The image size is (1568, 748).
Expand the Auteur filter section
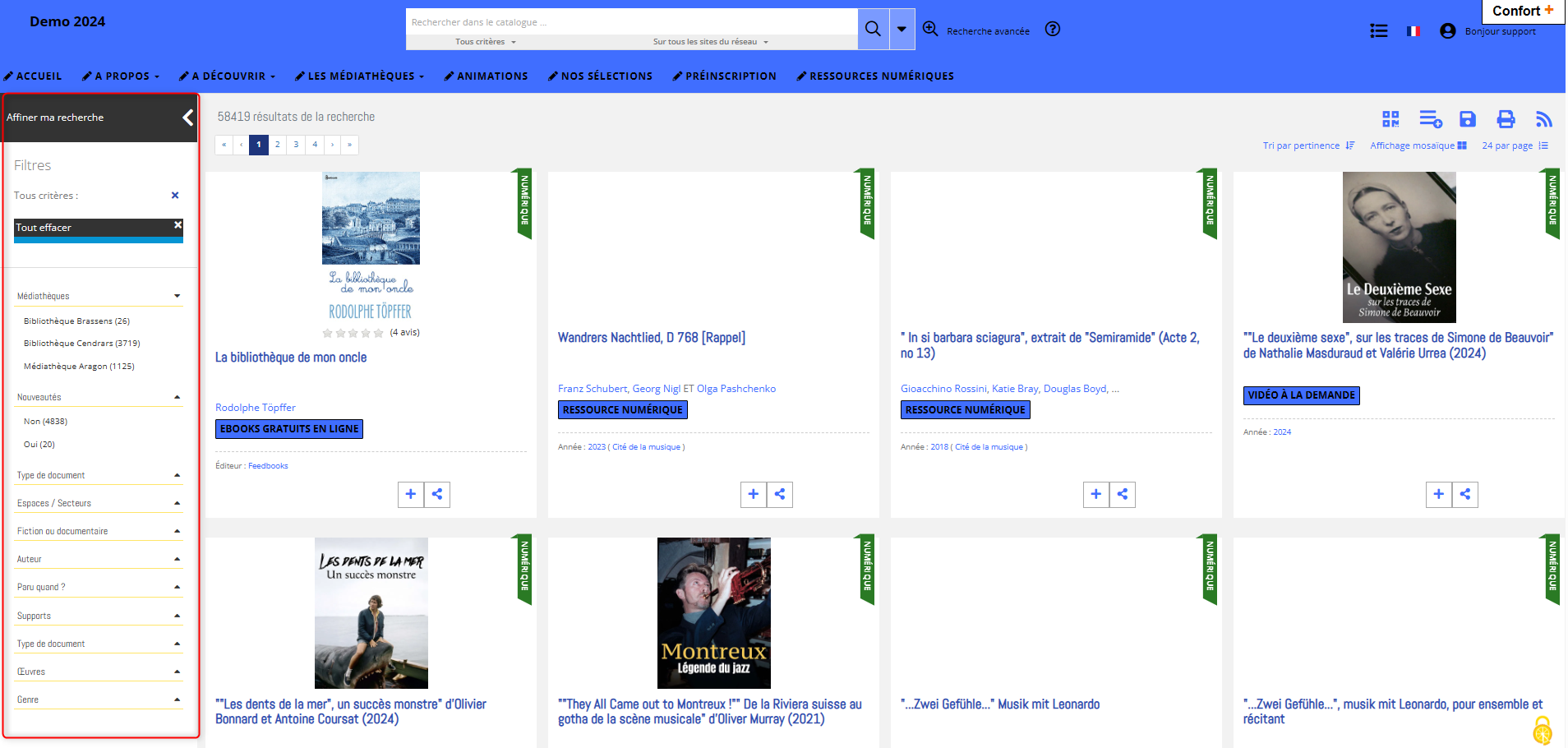(98, 559)
